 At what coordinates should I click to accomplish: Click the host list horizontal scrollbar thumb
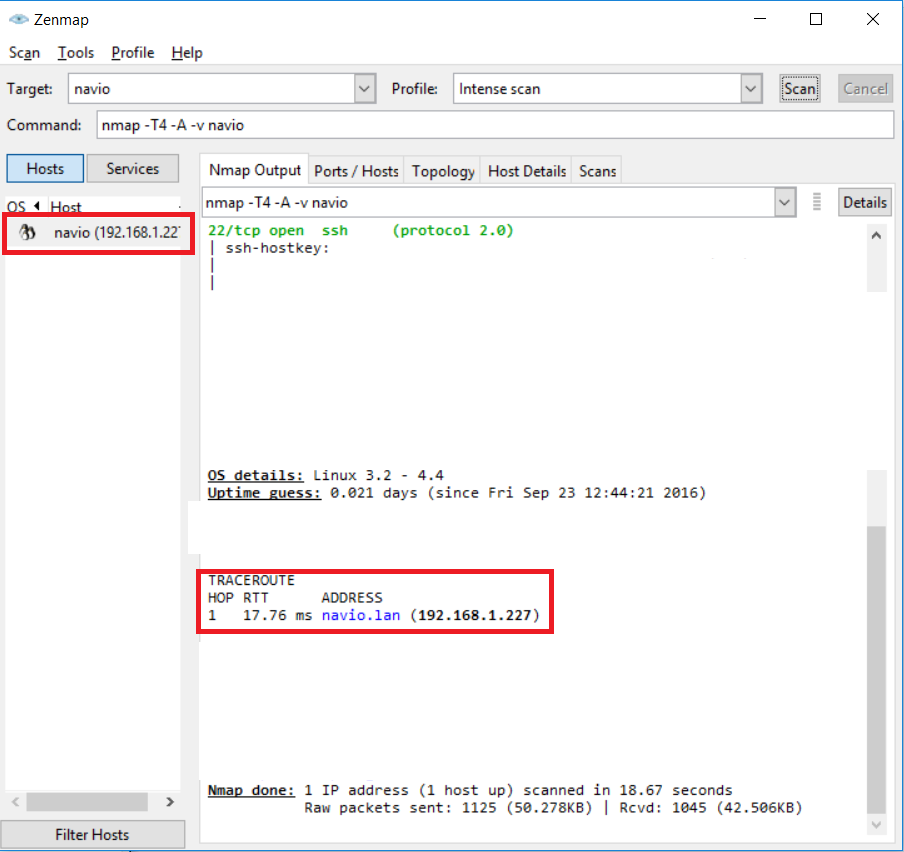point(86,802)
